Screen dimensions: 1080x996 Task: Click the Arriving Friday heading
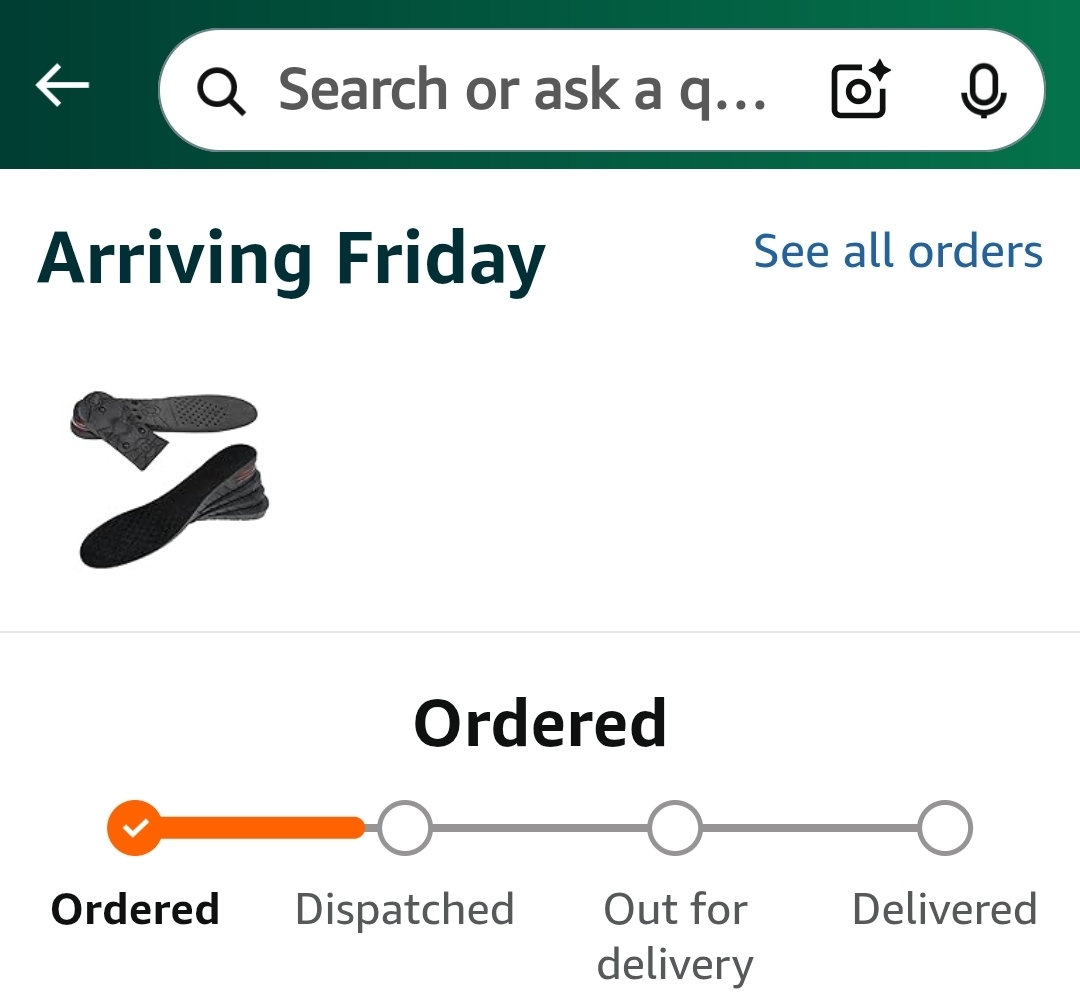[x=291, y=257]
